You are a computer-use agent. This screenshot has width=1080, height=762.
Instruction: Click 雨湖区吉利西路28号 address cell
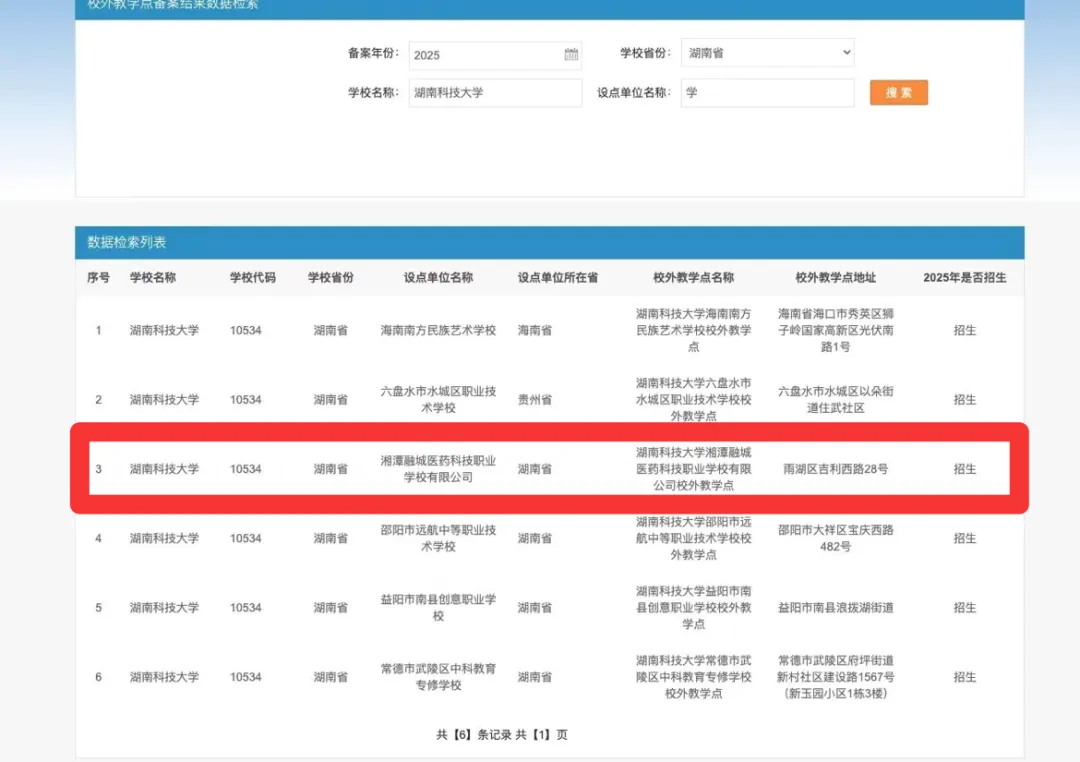point(835,469)
